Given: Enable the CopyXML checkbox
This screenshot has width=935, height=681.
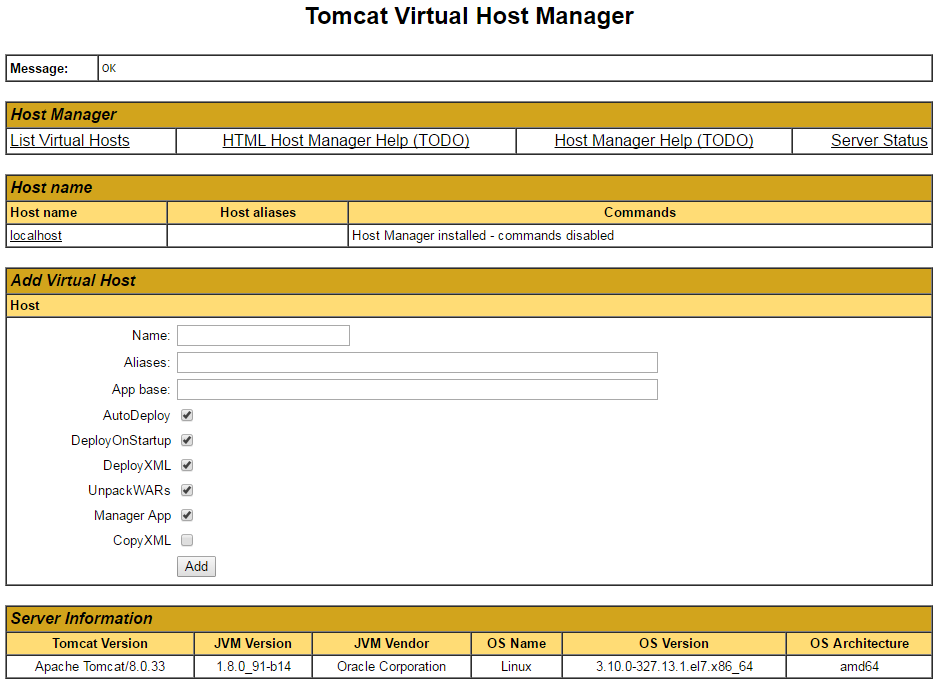Looking at the screenshot, I should pyautogui.click(x=187, y=540).
